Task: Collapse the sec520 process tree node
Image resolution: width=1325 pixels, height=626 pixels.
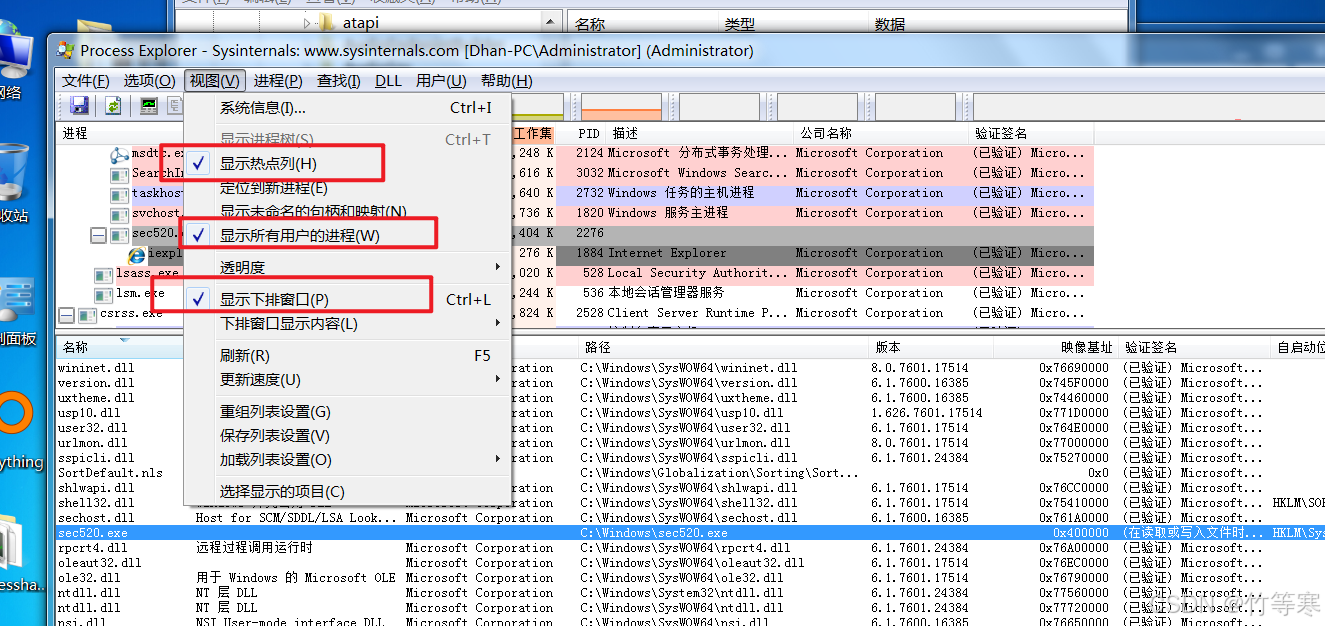Action: click(x=98, y=235)
